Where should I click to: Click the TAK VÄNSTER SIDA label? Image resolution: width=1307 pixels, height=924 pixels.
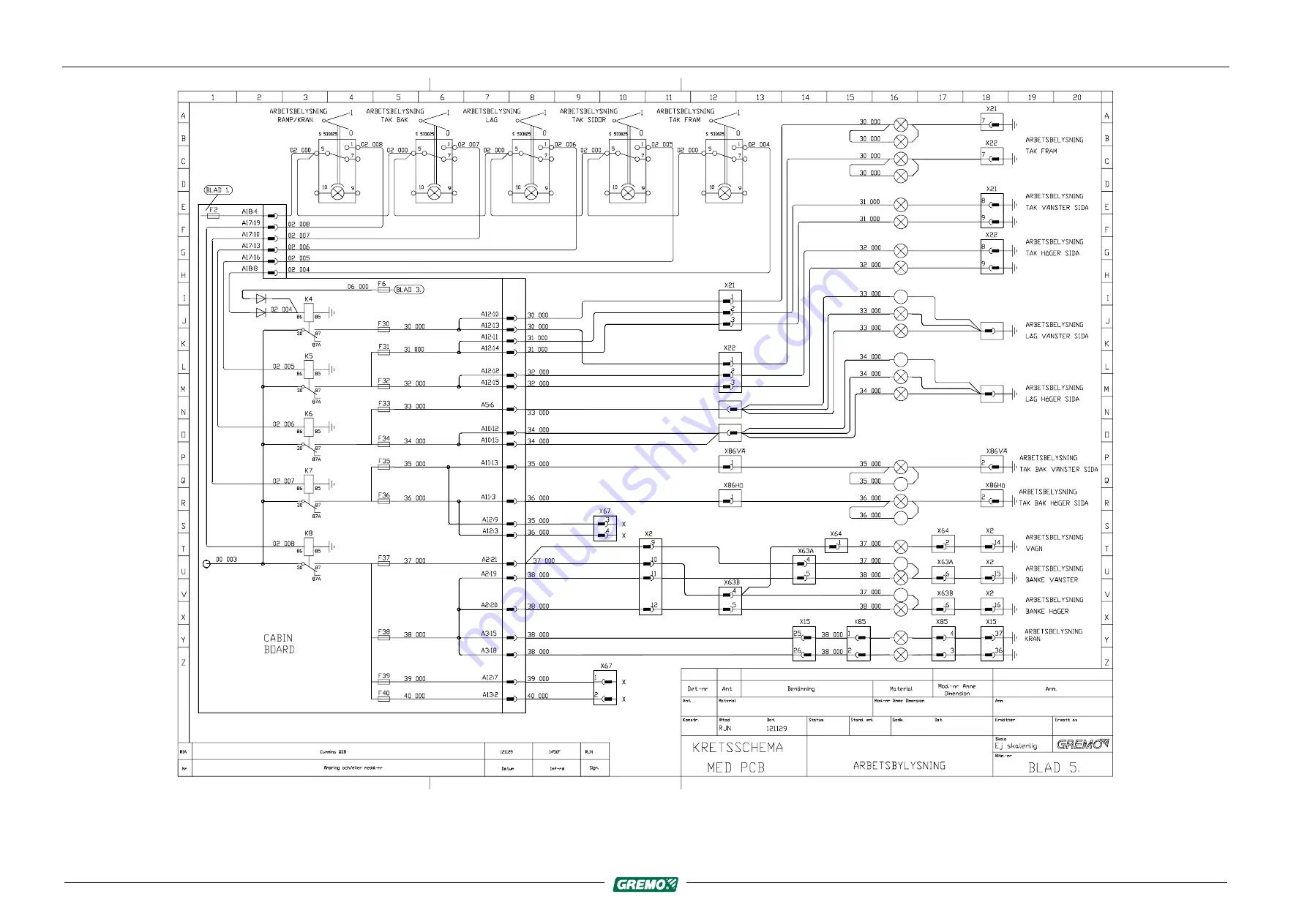pos(1057,208)
